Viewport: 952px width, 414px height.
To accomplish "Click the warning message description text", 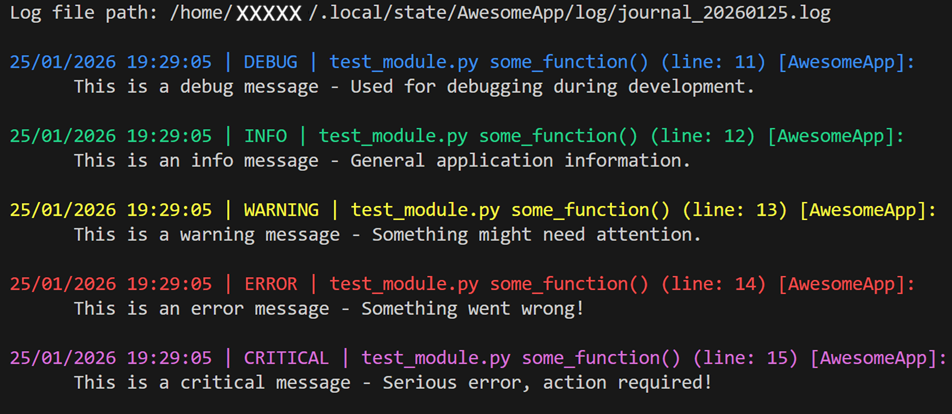I will tap(387, 235).
